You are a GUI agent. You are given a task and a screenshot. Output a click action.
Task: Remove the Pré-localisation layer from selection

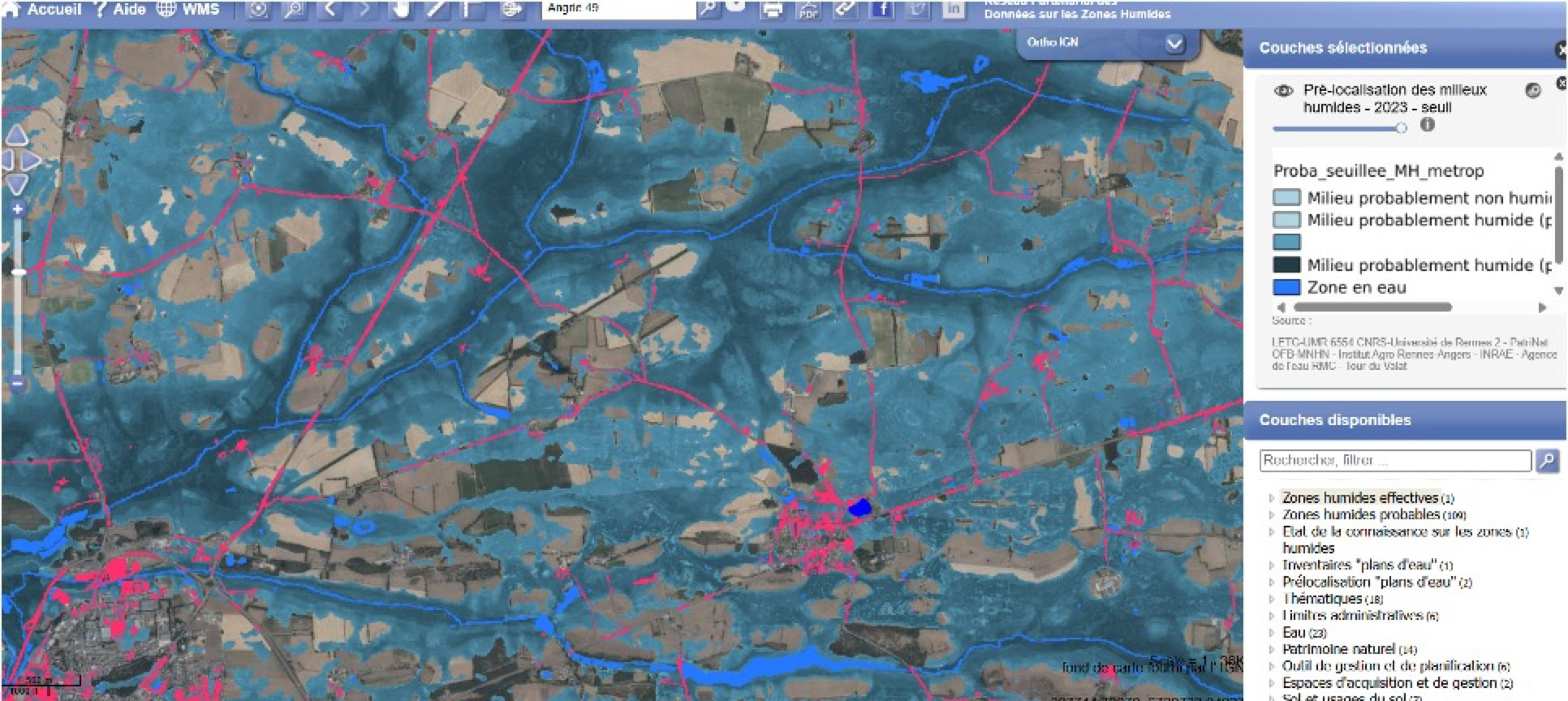click(x=1560, y=84)
